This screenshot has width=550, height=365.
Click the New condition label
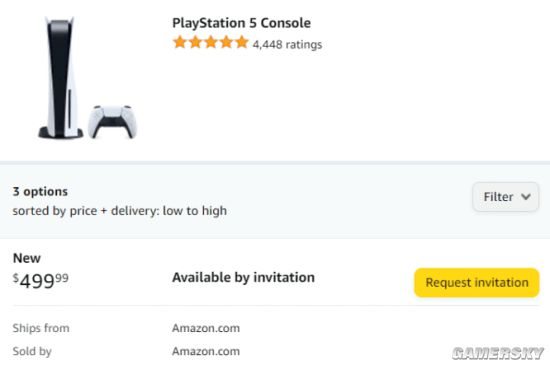(x=27, y=258)
